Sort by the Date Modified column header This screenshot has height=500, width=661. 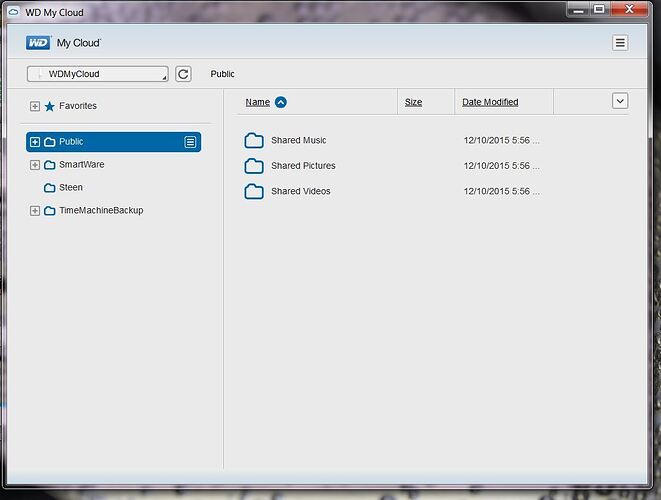coord(490,102)
